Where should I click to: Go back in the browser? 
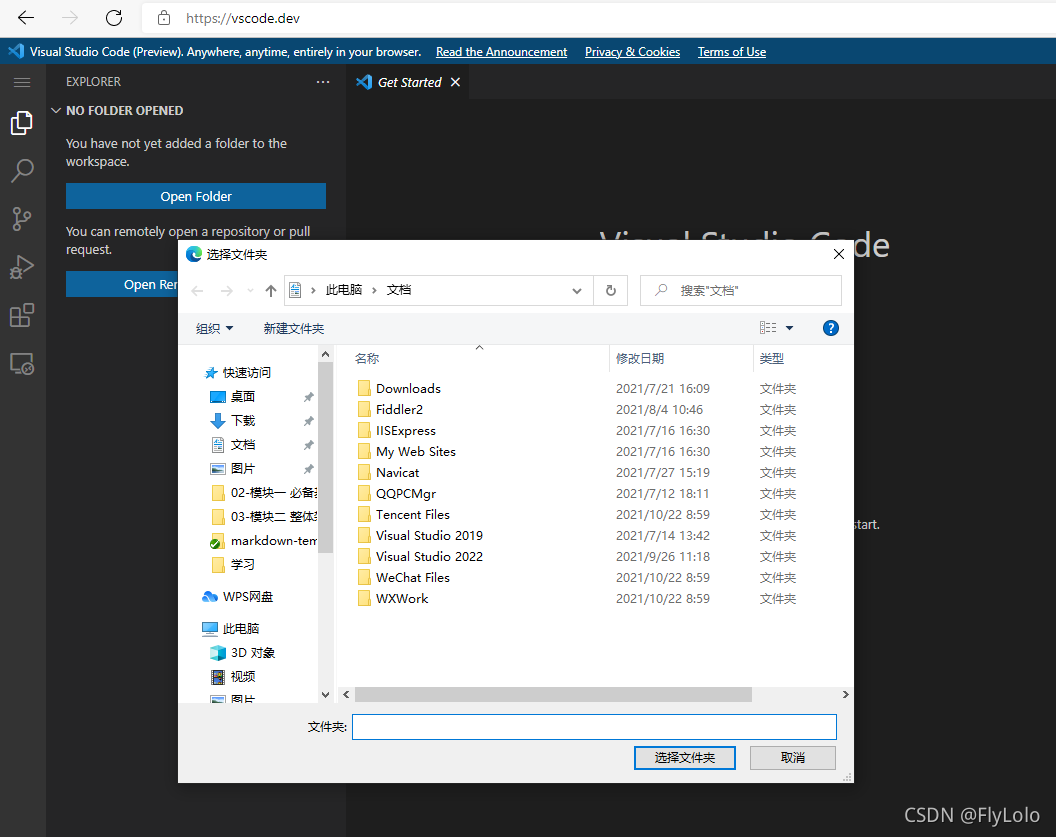(26, 18)
